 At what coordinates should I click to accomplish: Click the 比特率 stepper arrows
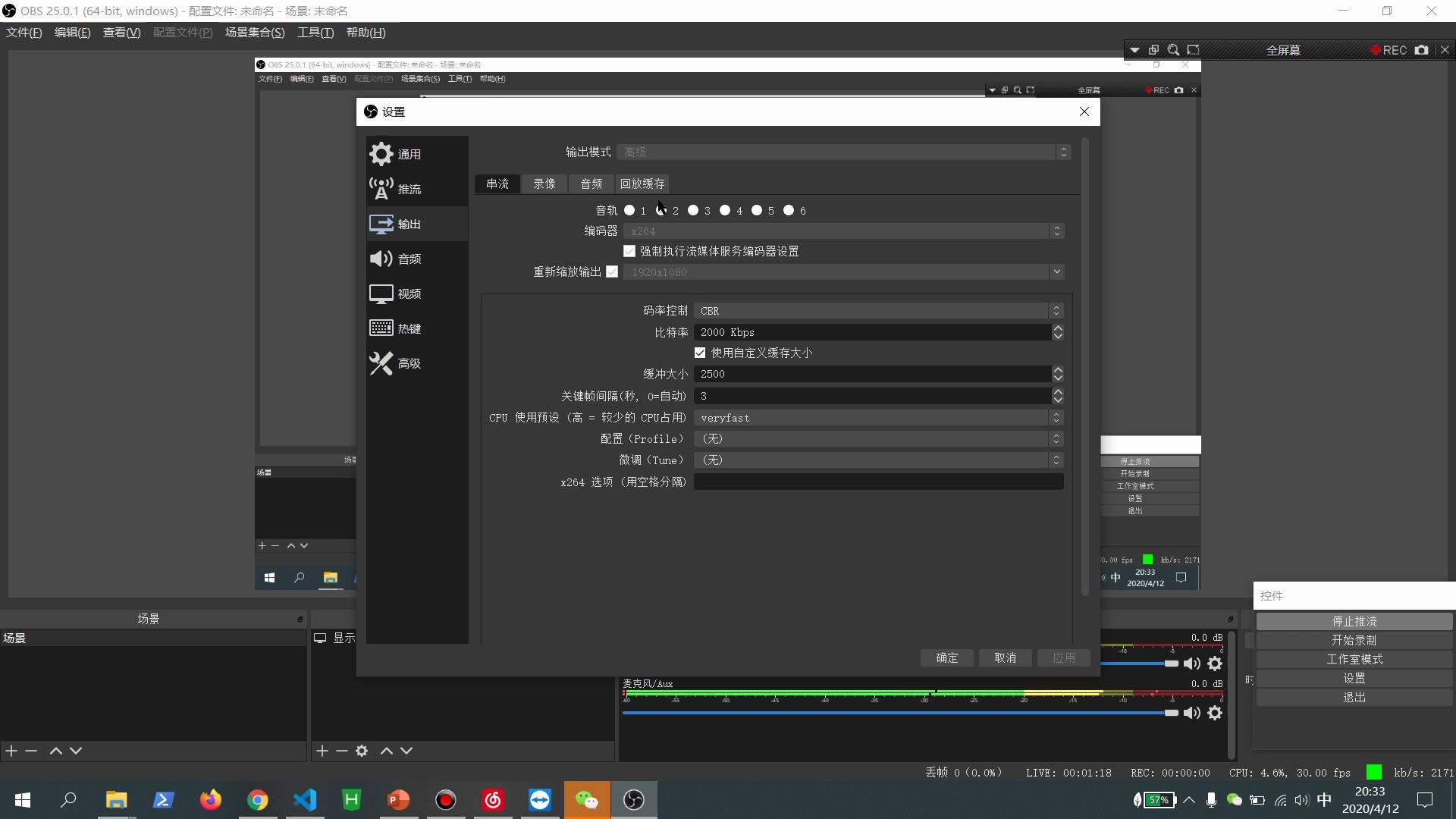point(1058,332)
